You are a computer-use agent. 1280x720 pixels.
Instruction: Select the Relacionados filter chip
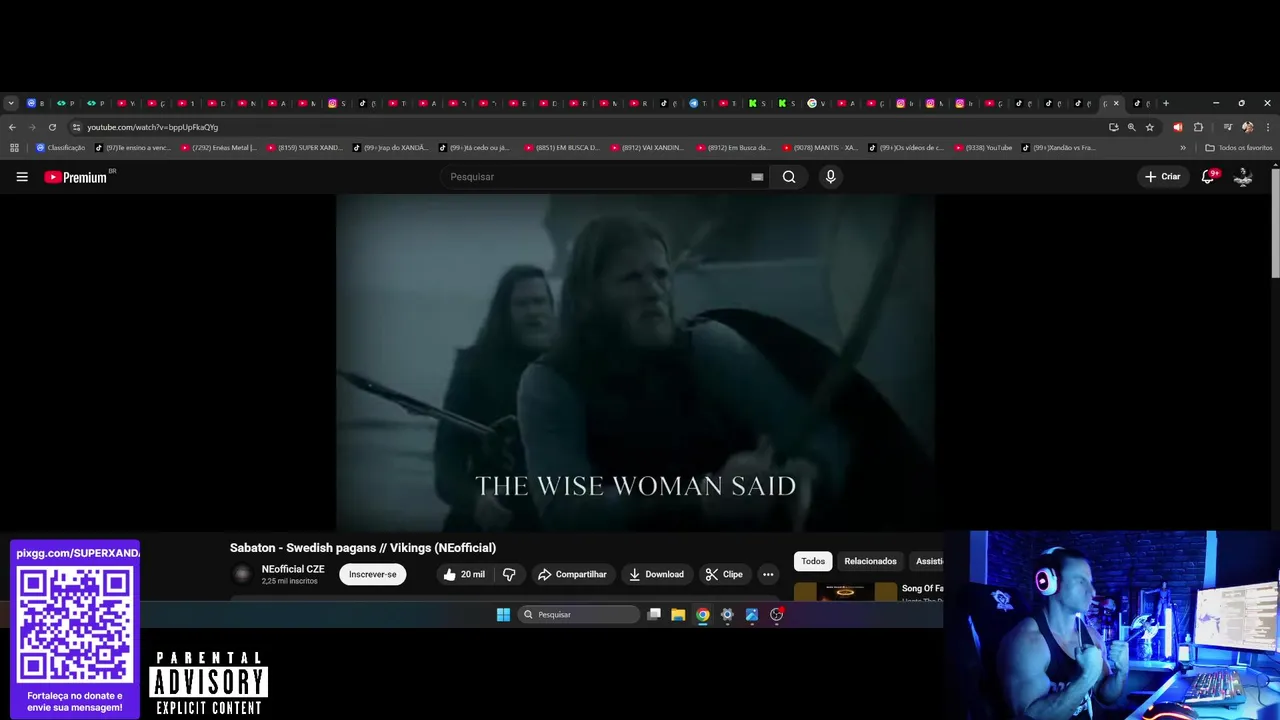pyautogui.click(x=870, y=561)
